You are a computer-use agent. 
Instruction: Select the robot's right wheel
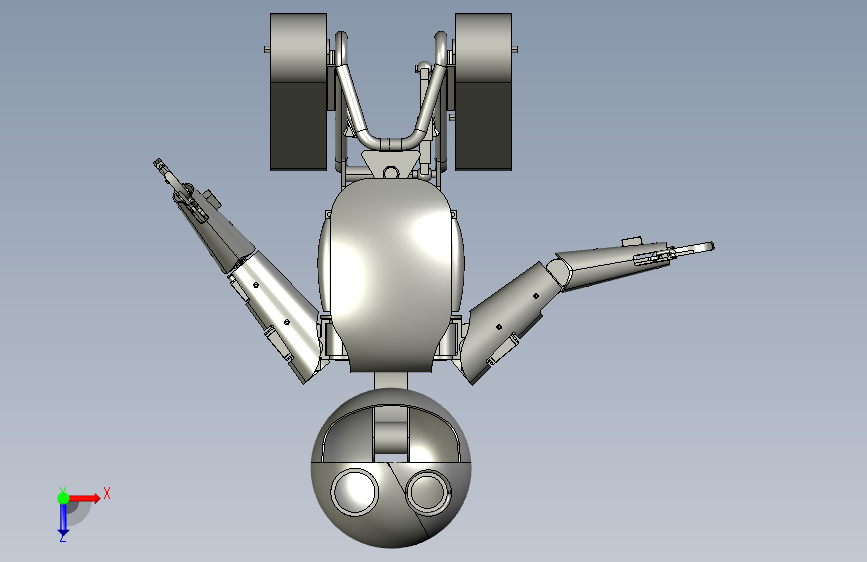(x=483, y=92)
